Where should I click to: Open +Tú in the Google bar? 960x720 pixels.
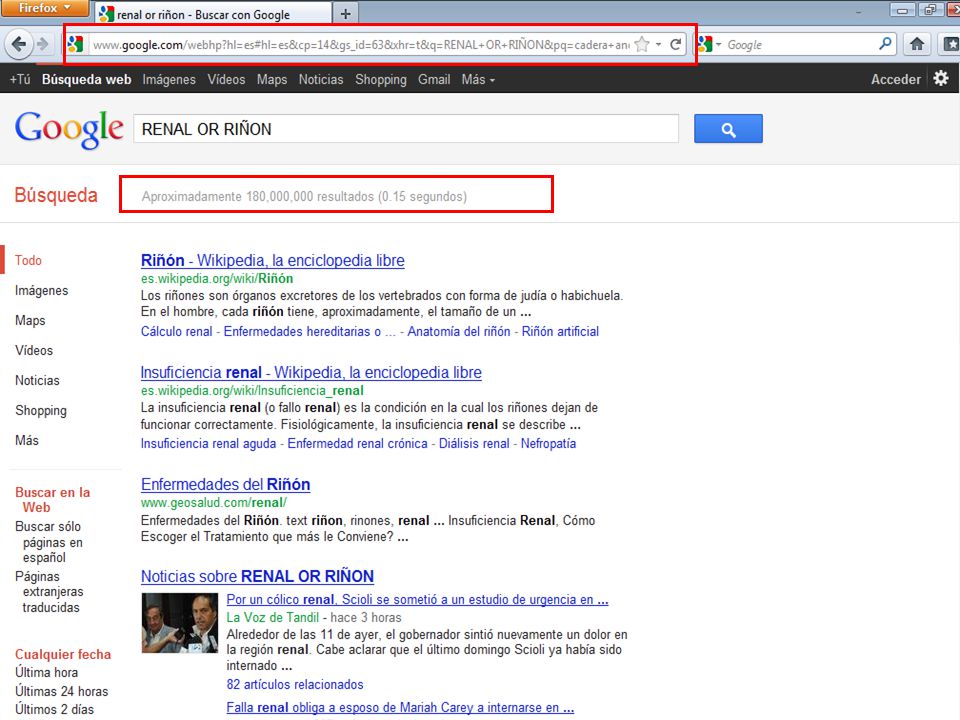[x=20, y=80]
